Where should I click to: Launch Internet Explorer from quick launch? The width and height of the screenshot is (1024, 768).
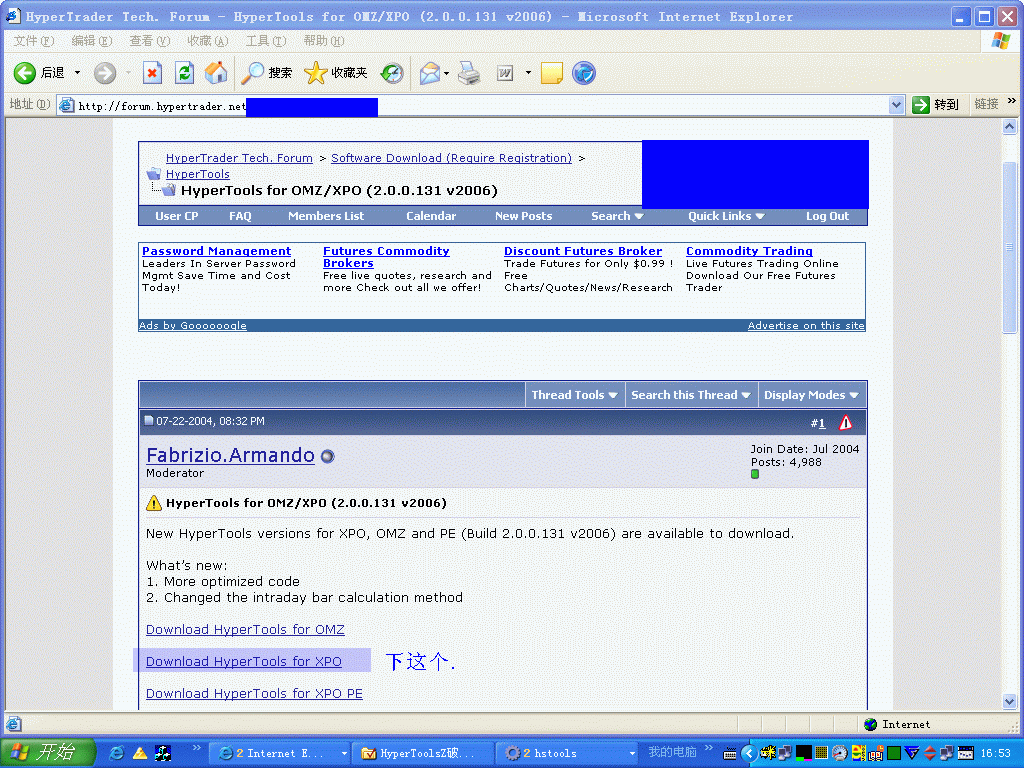click(116, 753)
